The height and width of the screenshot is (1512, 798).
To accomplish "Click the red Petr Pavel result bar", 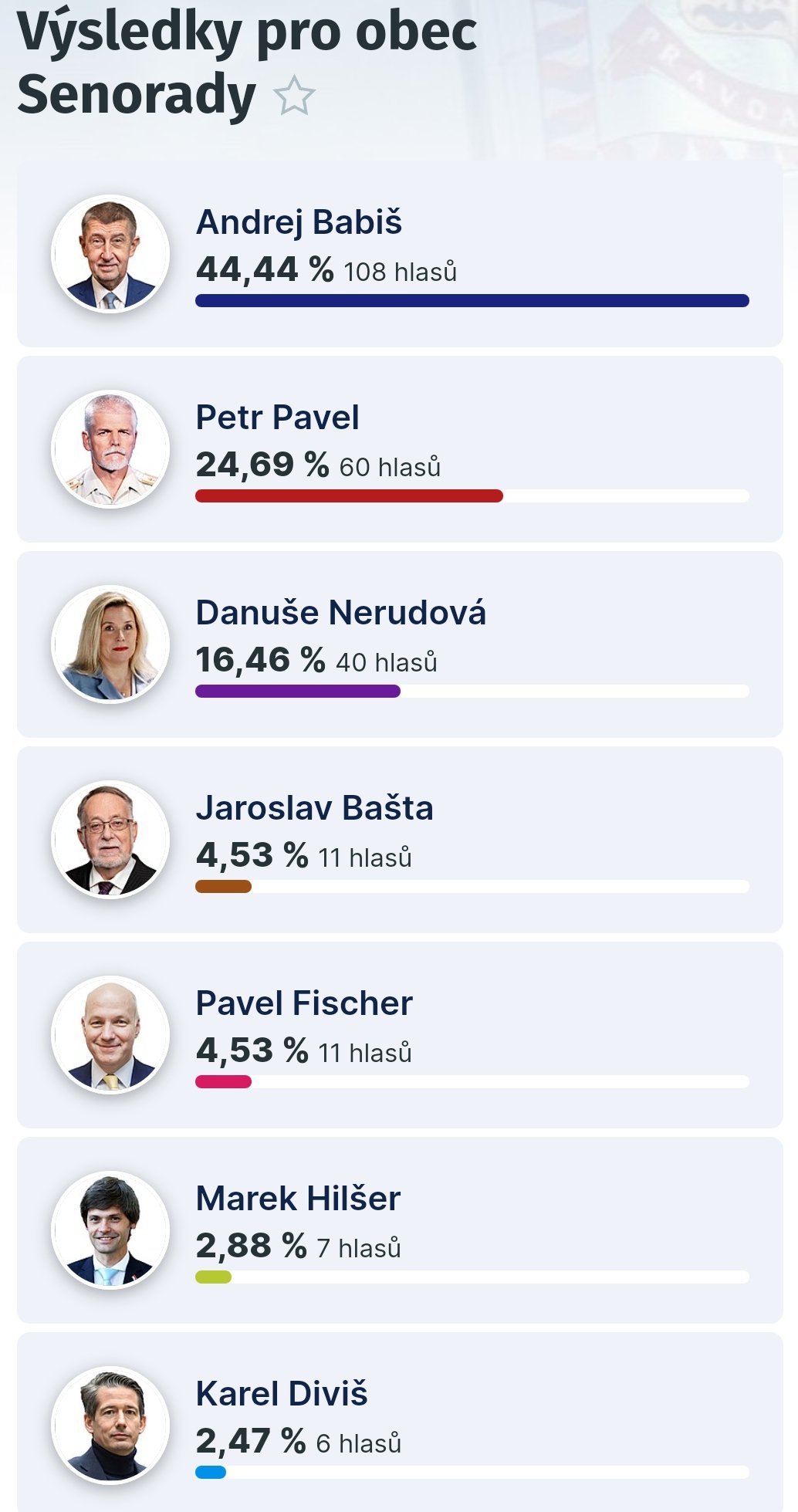I will (349, 496).
